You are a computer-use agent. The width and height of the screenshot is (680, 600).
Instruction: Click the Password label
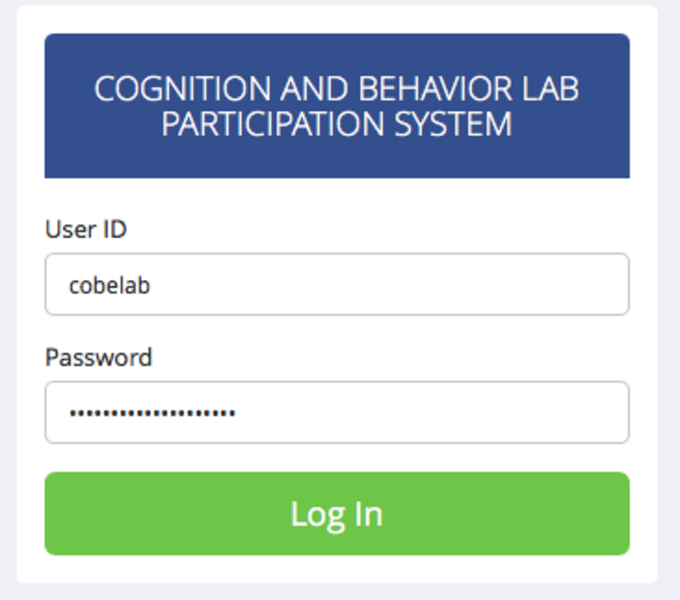pyautogui.click(x=98, y=357)
